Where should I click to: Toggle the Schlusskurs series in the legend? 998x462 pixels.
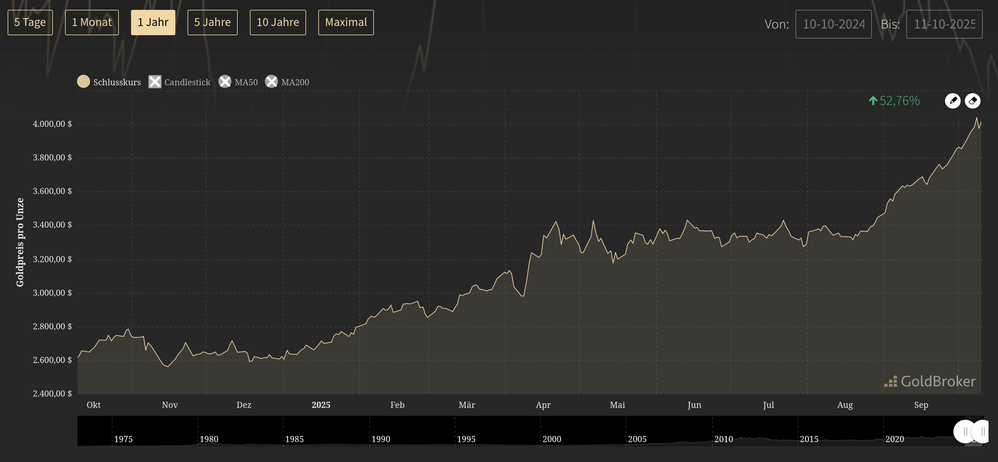109,81
